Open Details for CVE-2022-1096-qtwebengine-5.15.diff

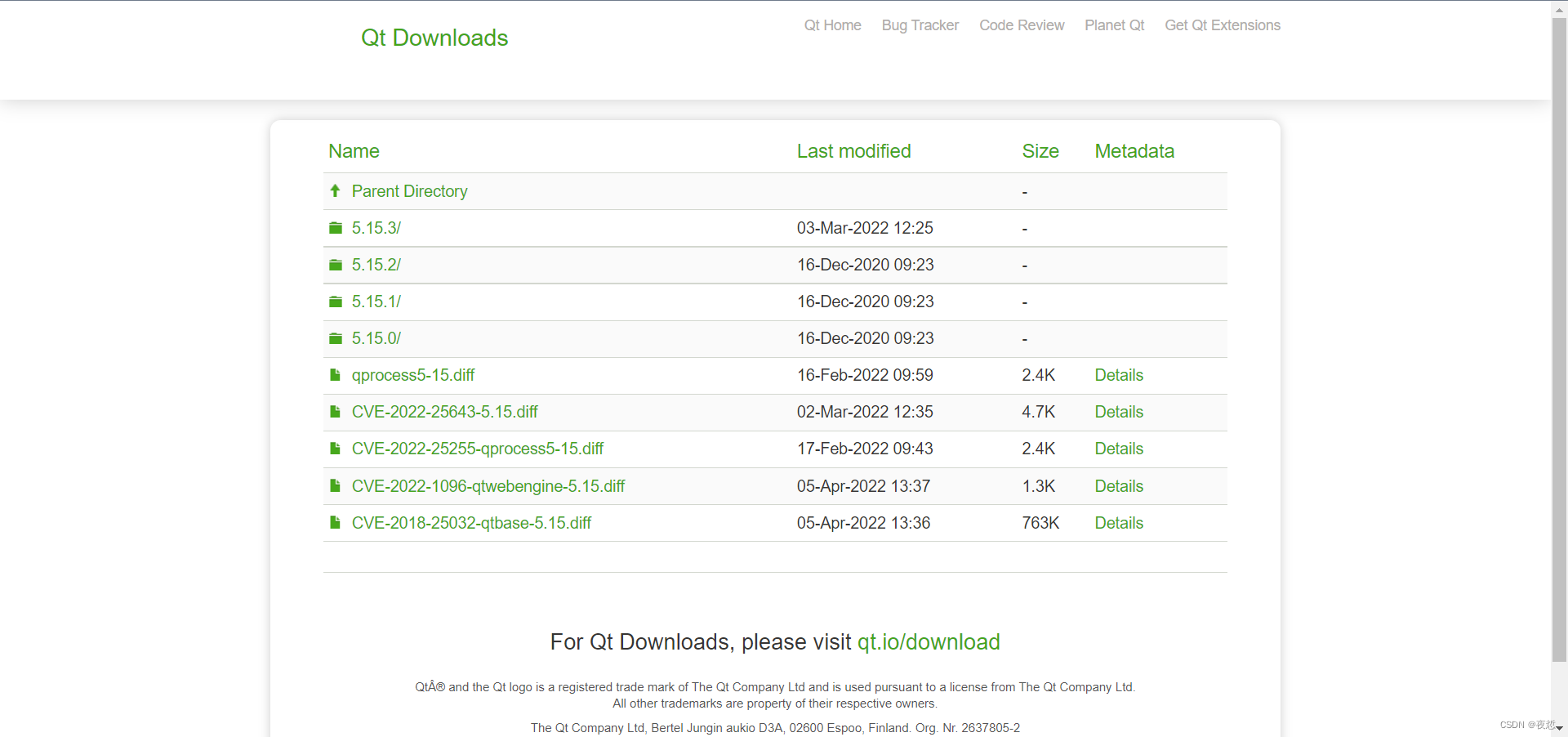[x=1118, y=486]
